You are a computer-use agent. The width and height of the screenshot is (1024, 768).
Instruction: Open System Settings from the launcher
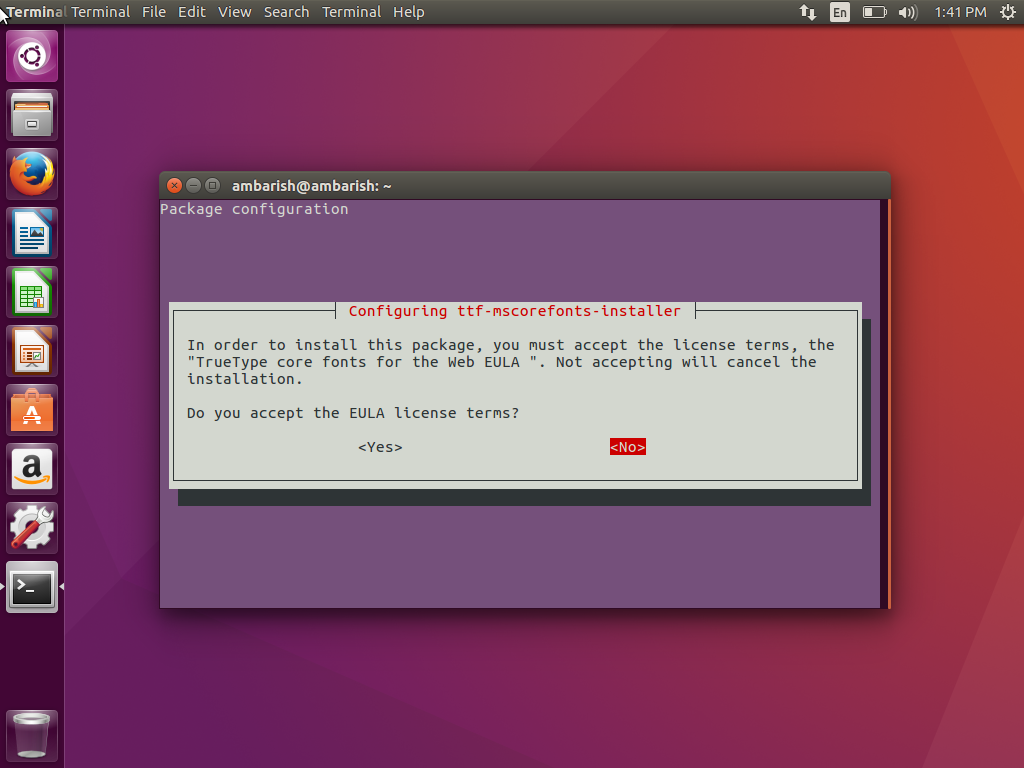coord(31,527)
